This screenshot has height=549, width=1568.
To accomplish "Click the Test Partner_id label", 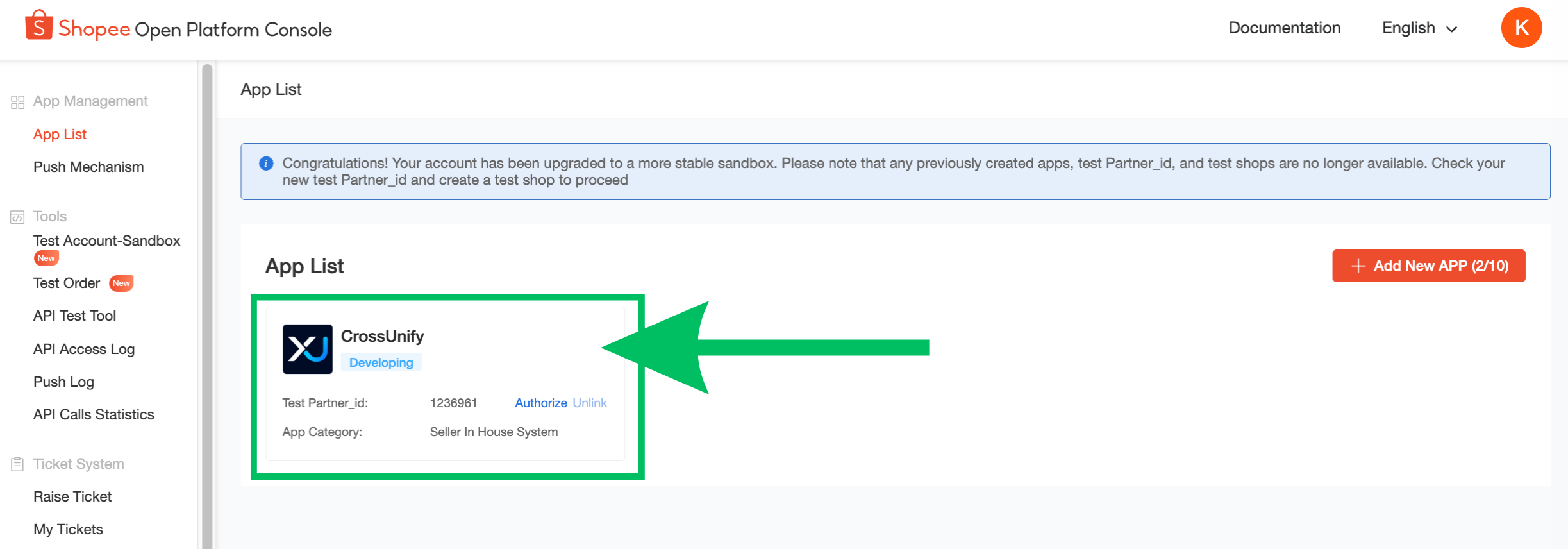I will point(325,403).
